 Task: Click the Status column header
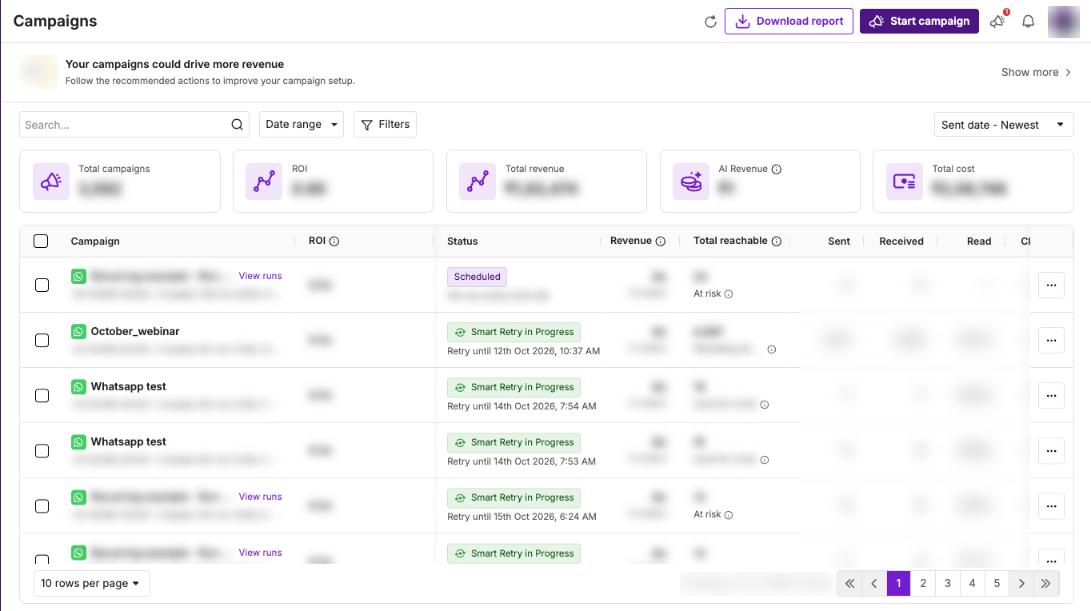(463, 241)
